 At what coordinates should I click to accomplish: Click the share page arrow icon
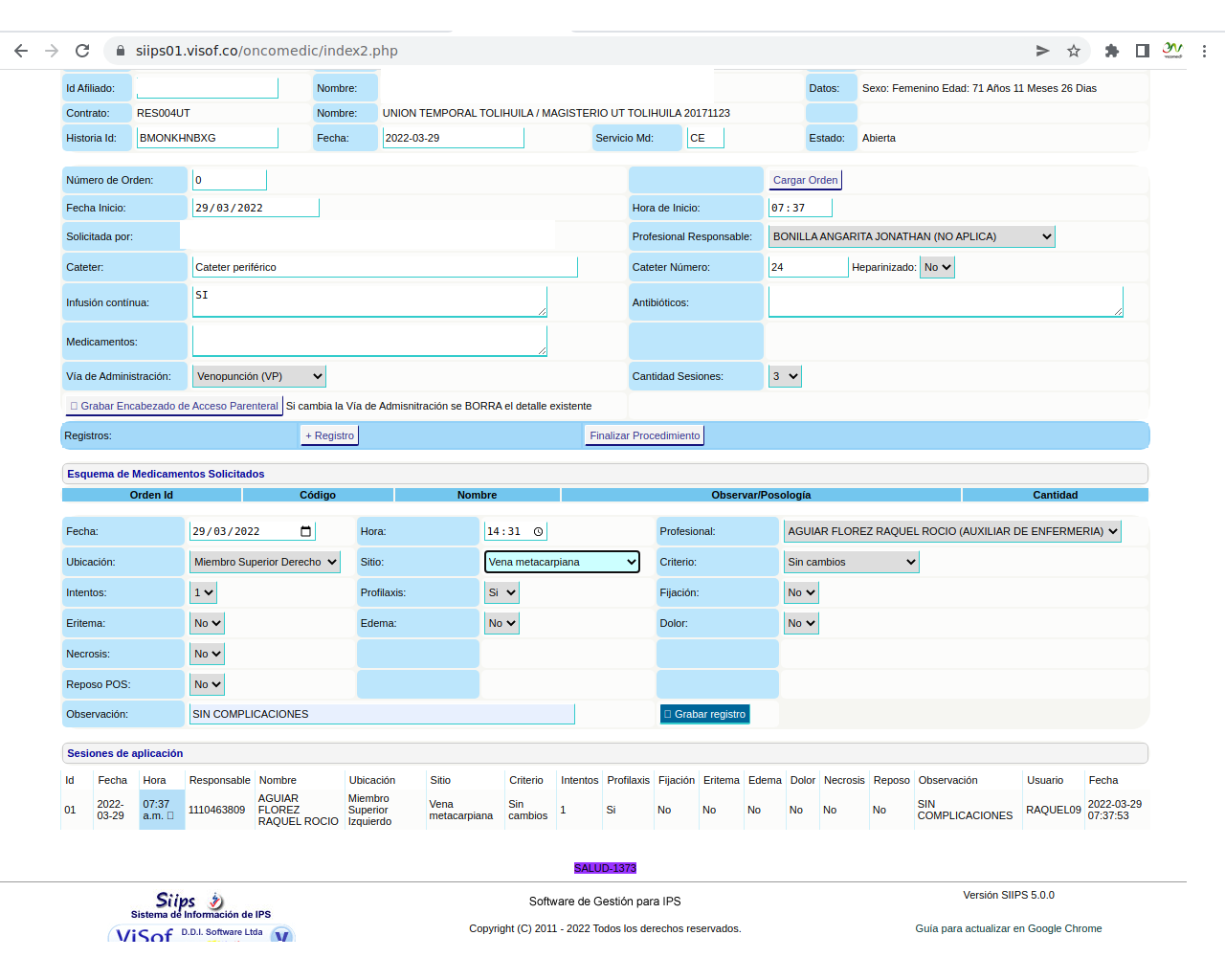coord(1042,51)
